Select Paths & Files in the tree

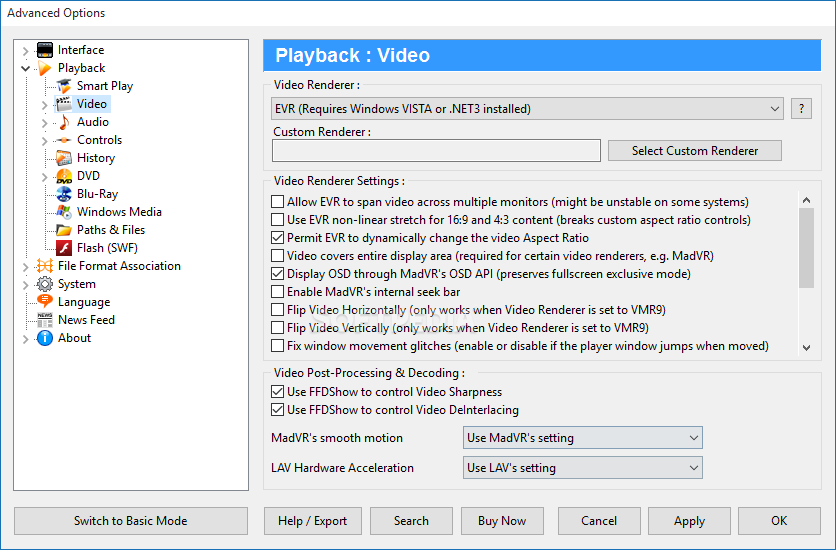(x=111, y=230)
